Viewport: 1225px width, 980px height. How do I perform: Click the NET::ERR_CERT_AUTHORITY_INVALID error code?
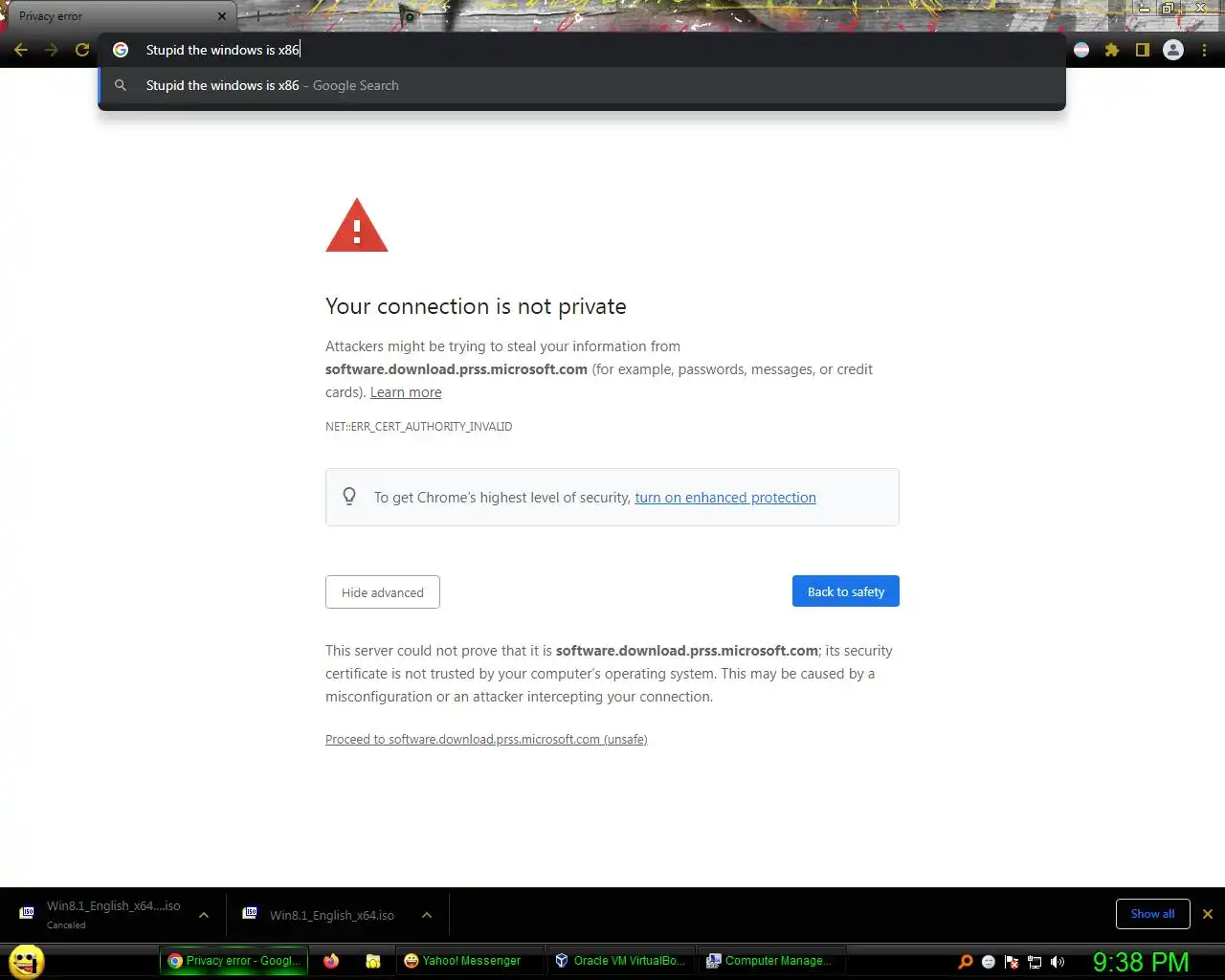(418, 427)
